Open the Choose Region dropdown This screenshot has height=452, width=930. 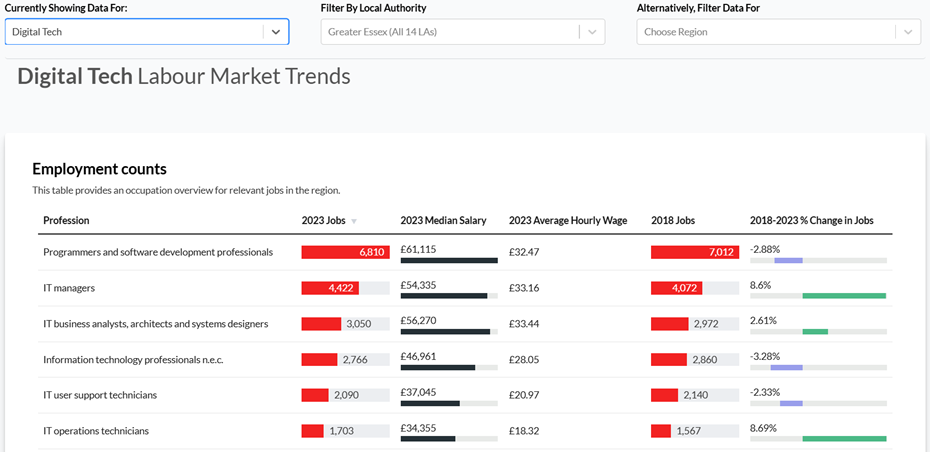pos(765,32)
